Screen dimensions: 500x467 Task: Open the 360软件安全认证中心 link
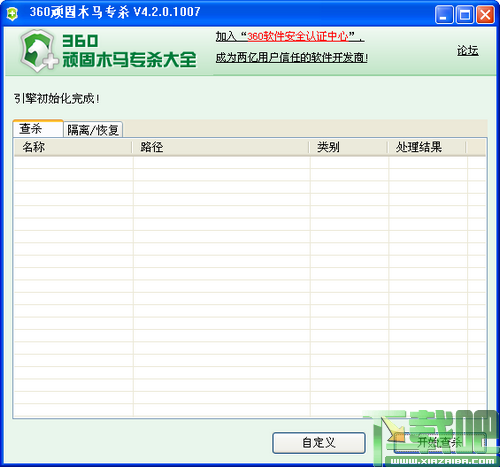click(x=298, y=36)
